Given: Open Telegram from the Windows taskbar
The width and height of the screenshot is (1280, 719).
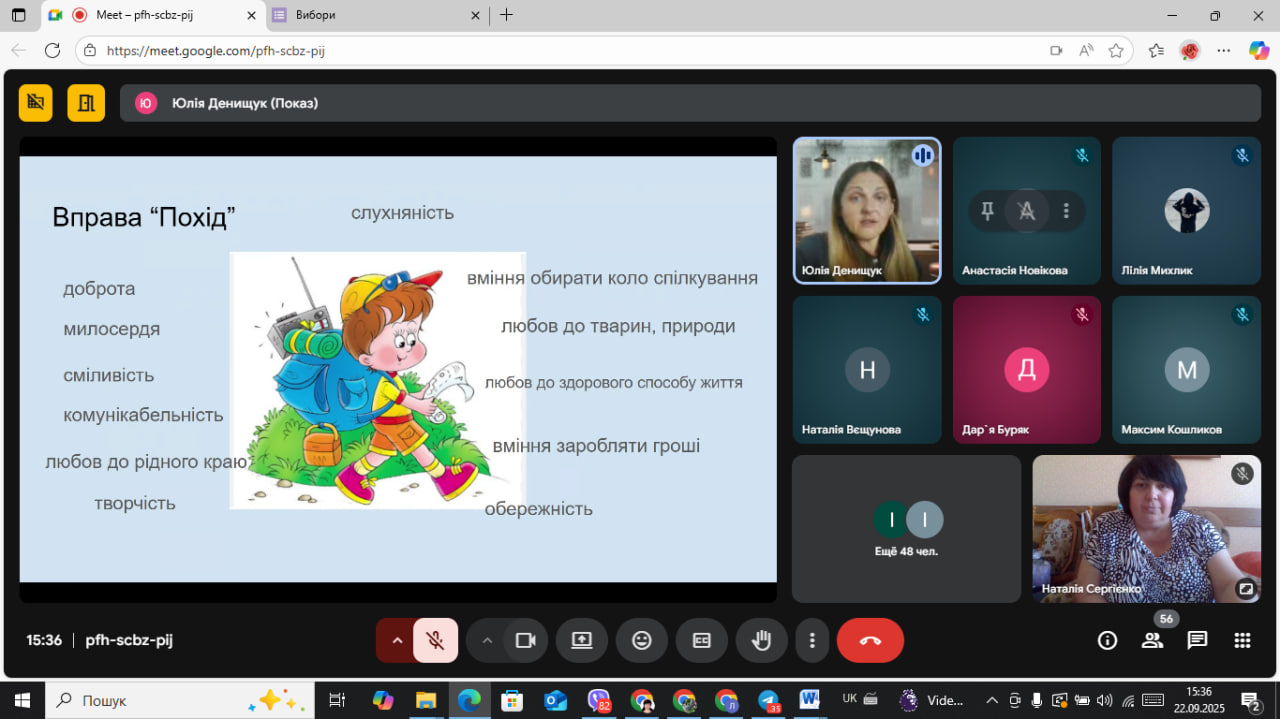Looking at the screenshot, I should pos(768,700).
